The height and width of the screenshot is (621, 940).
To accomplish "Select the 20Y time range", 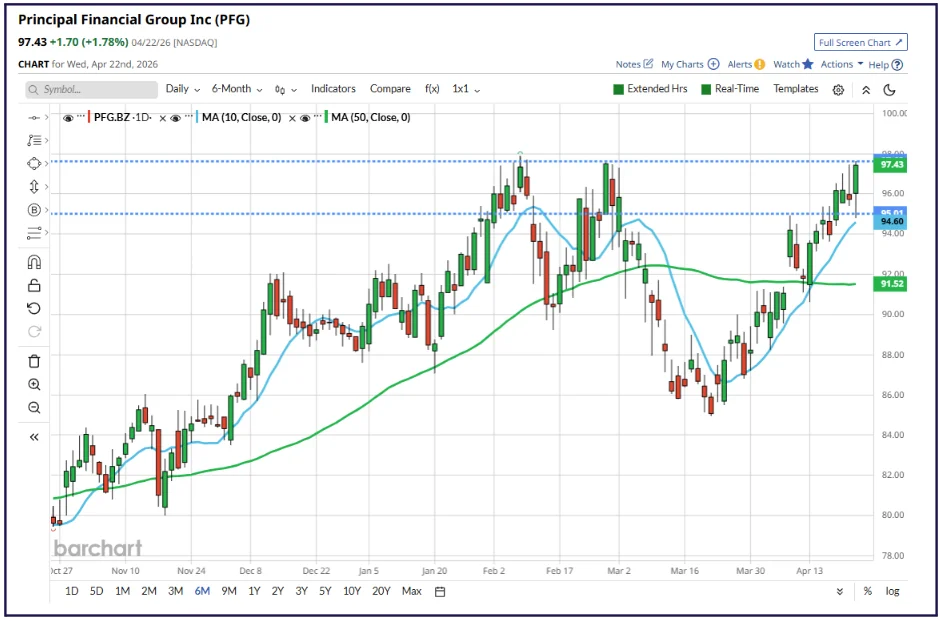I will tap(381, 592).
